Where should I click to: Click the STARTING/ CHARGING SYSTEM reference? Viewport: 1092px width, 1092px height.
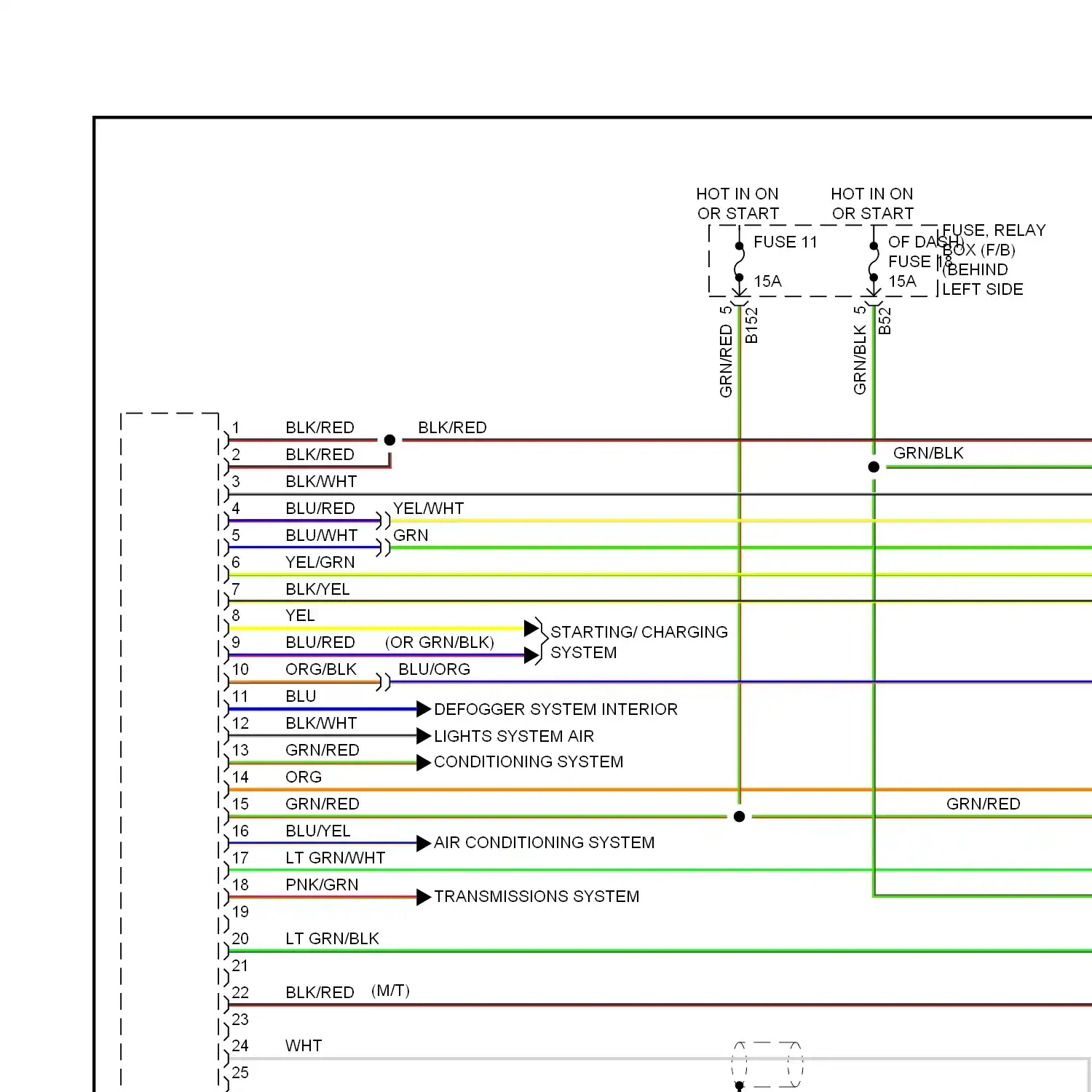click(x=639, y=642)
